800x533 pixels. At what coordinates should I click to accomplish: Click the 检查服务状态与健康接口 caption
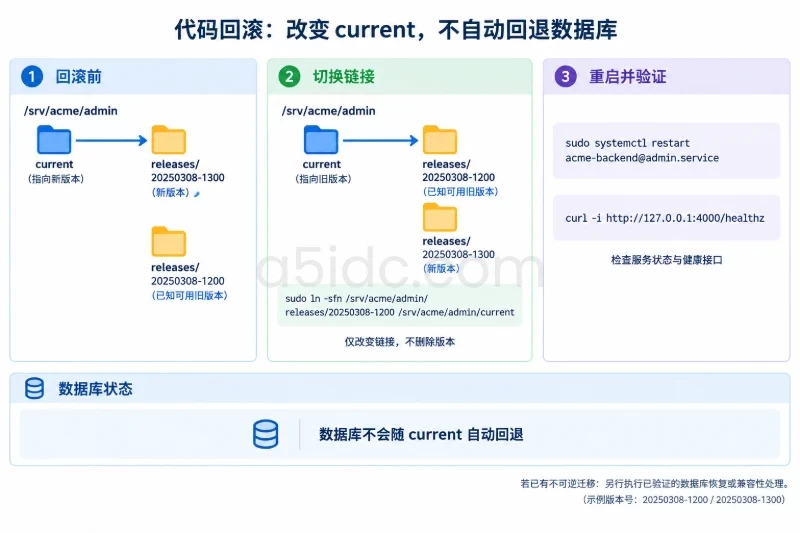(666, 260)
